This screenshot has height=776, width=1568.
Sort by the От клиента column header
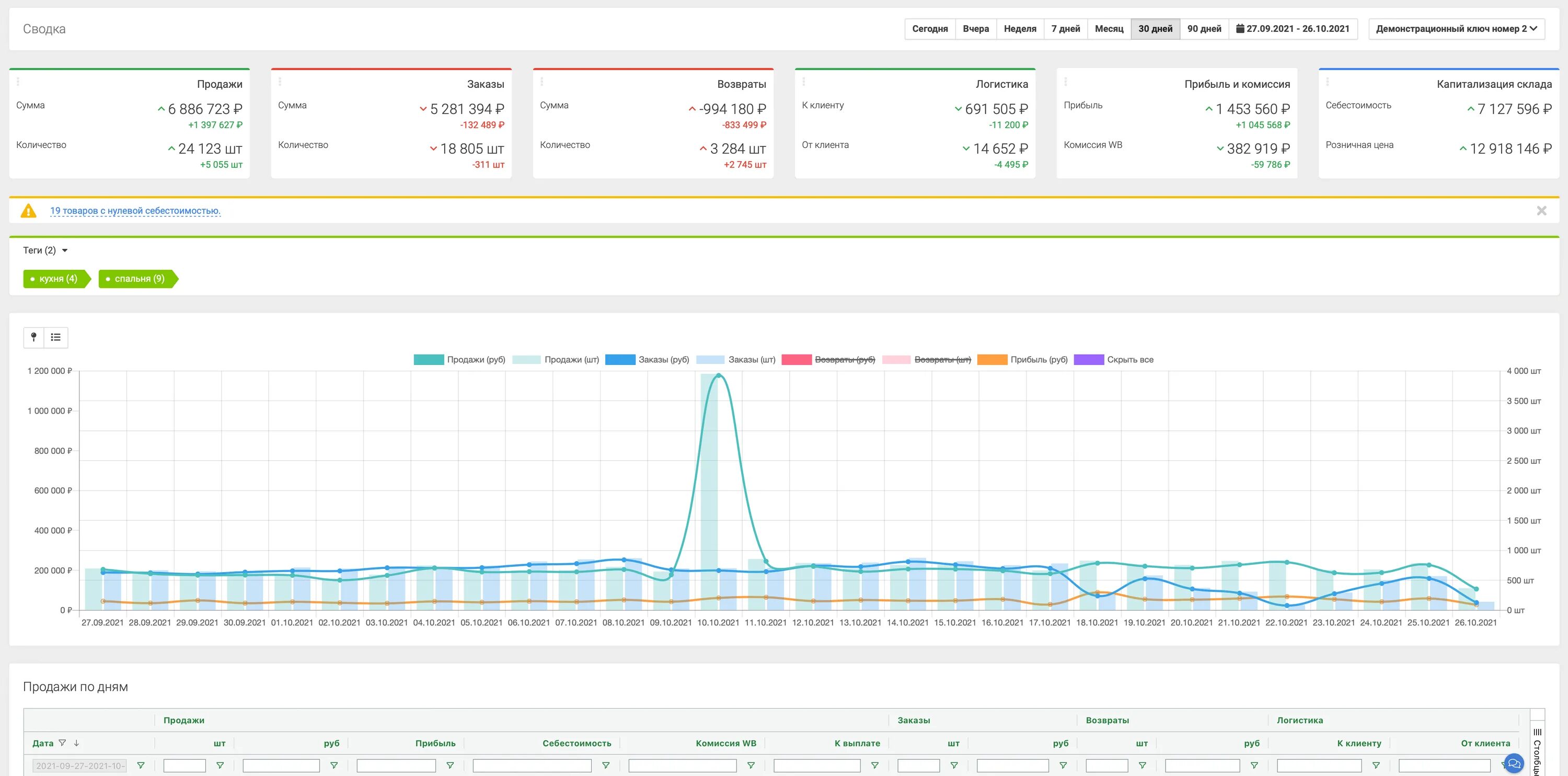[1485, 743]
